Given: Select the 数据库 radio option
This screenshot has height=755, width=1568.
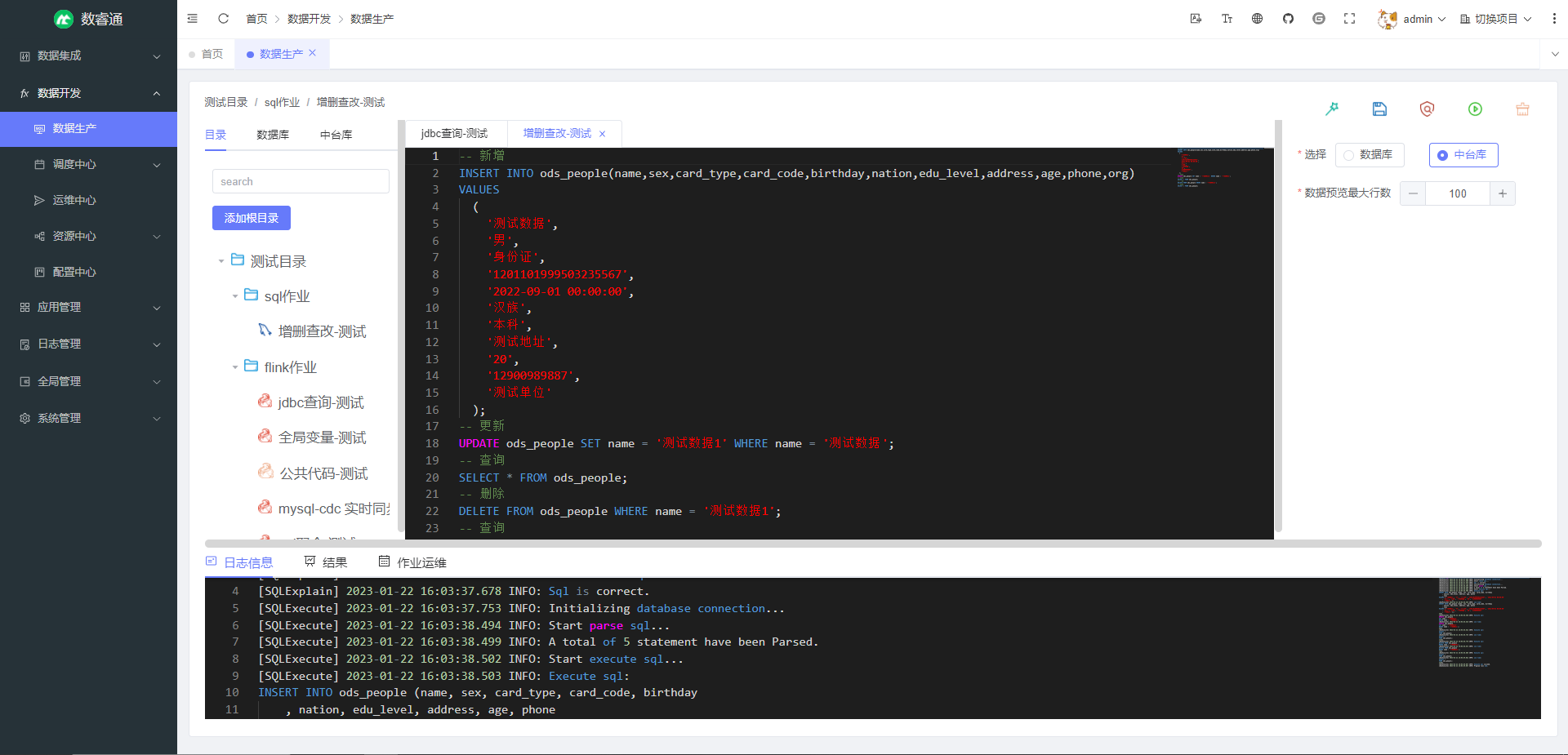Looking at the screenshot, I should (x=1369, y=154).
